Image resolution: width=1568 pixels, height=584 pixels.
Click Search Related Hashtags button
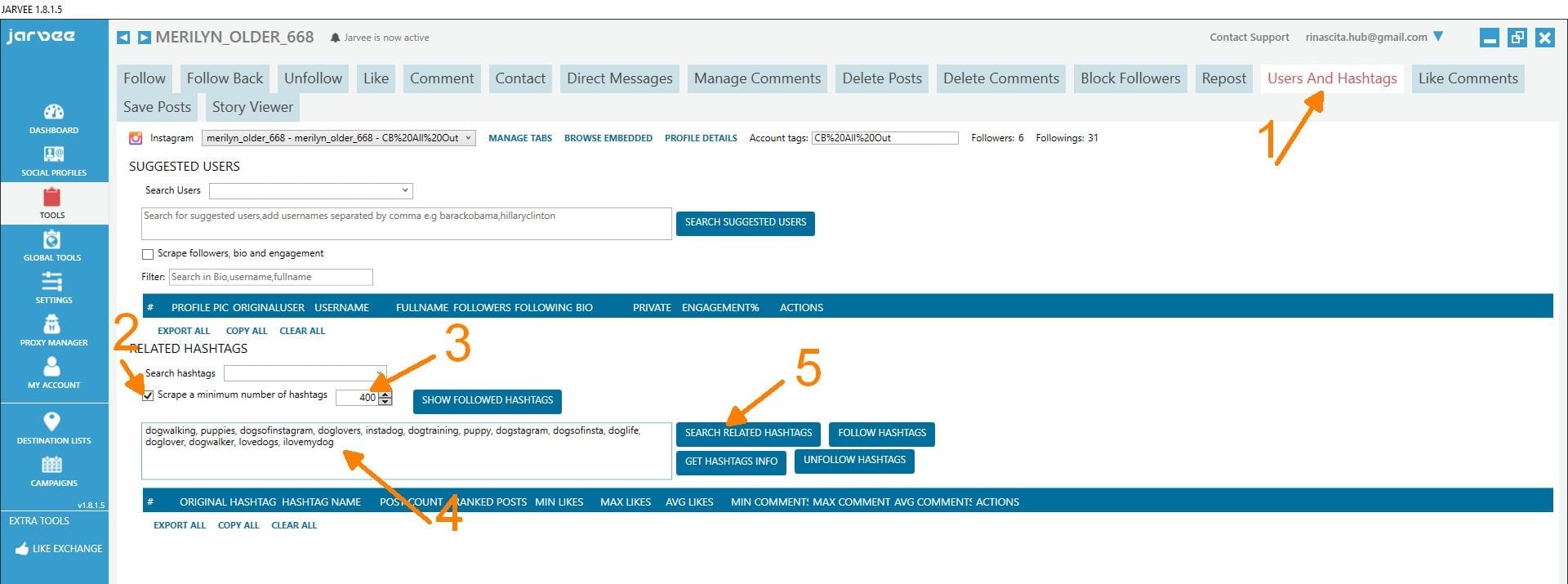tap(748, 434)
